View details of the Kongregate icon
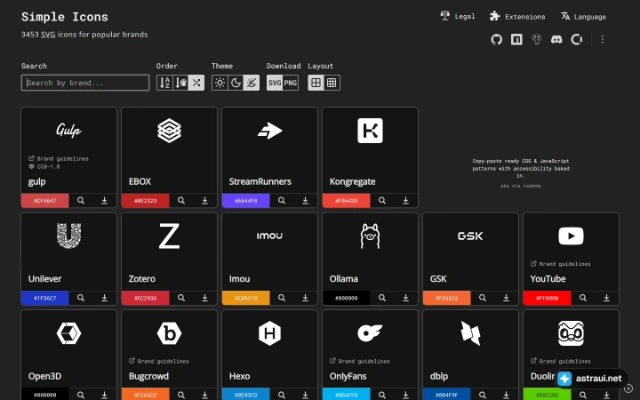Viewport: 640px width, 400px height. pyautogui.click(x=382, y=200)
